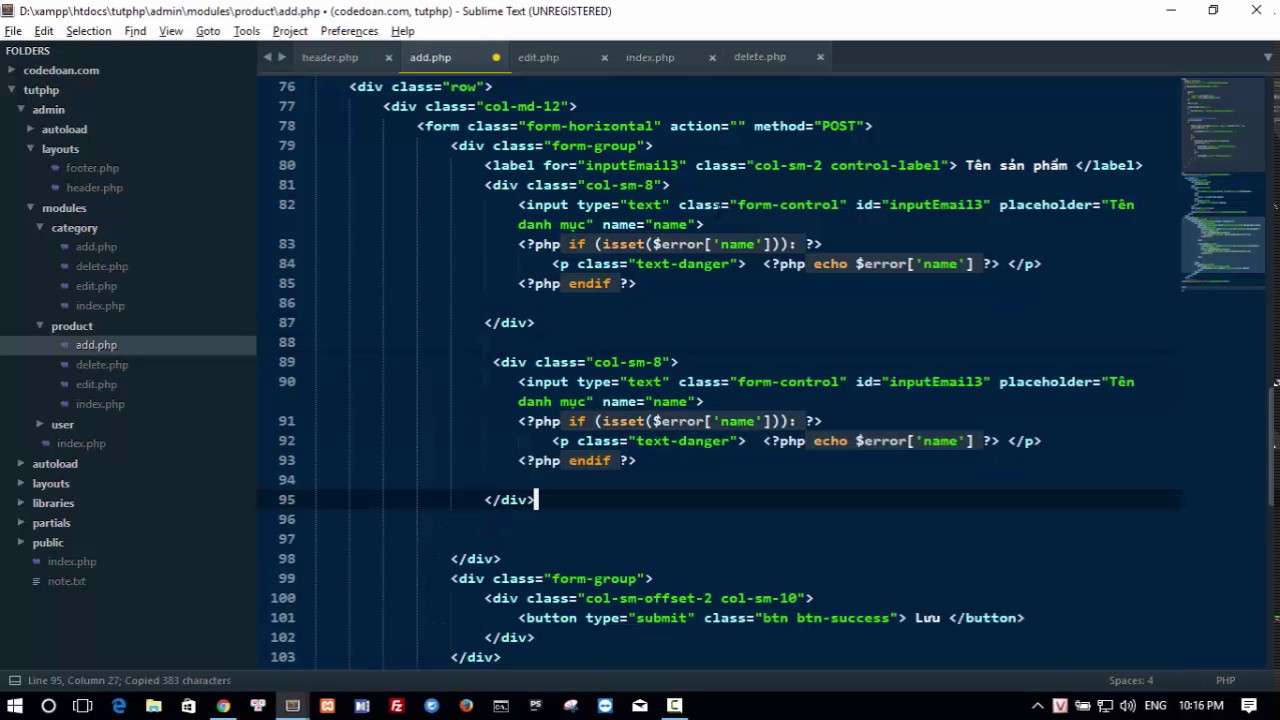Collapse the category folder
The height and width of the screenshot is (720, 1280).
tap(41, 227)
